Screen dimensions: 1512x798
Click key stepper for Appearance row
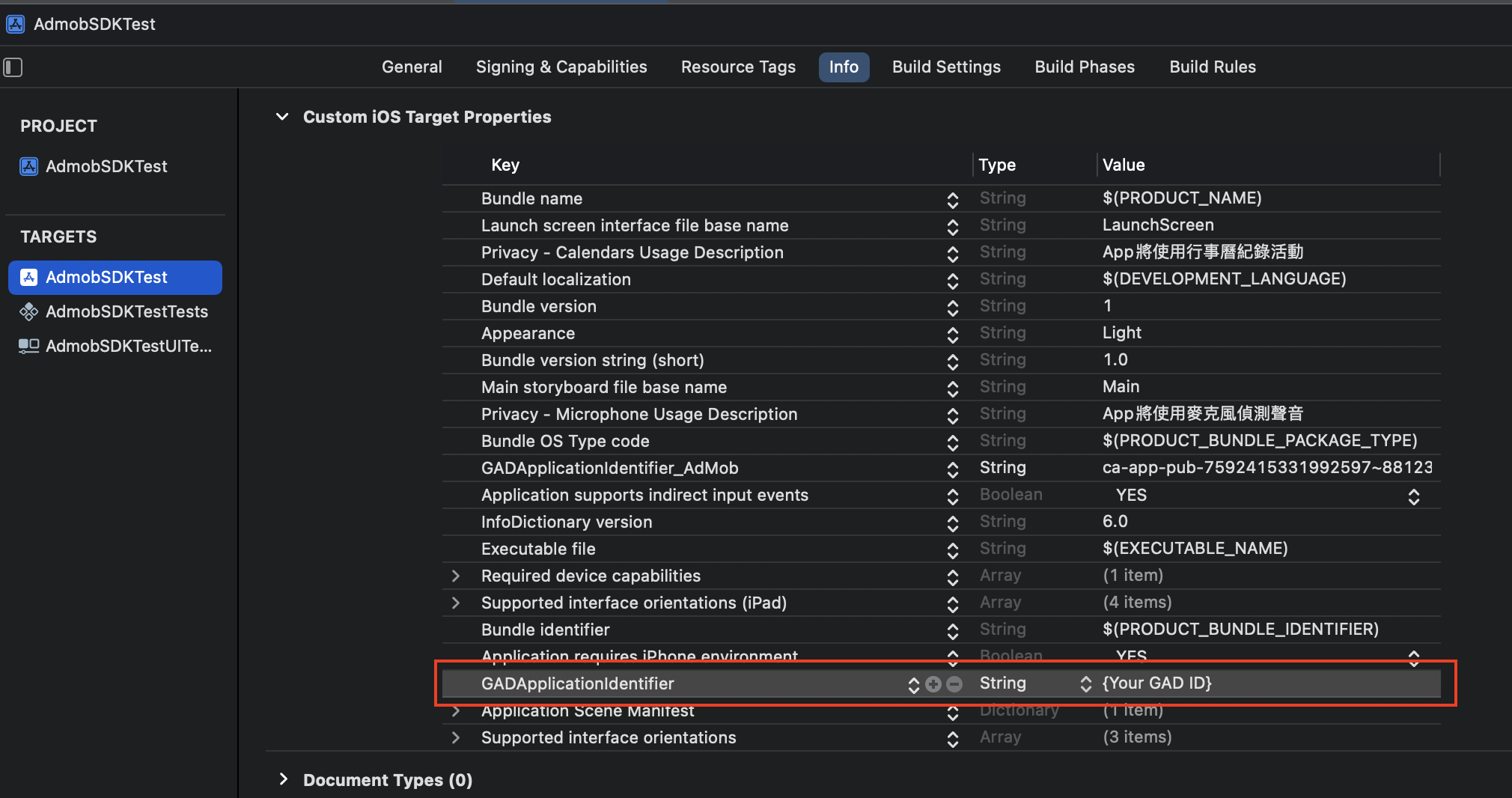coord(952,335)
